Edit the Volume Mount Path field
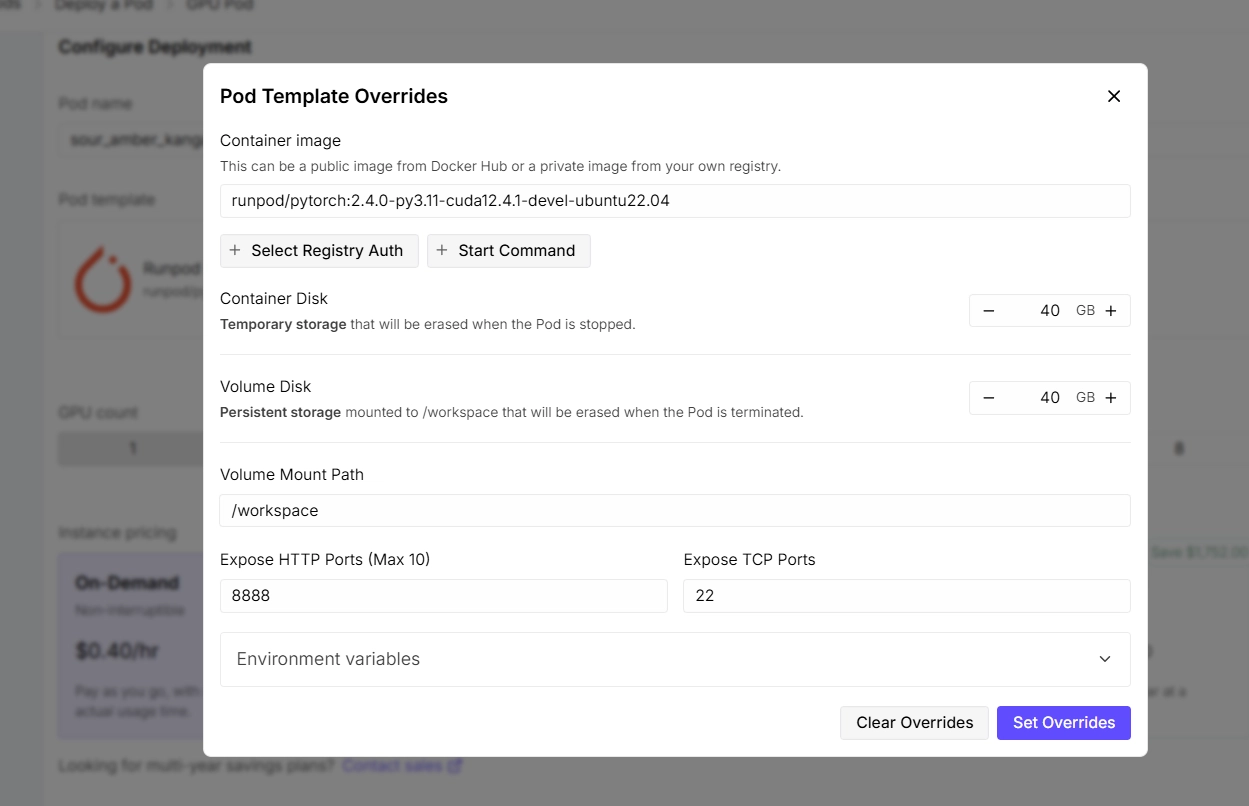This screenshot has height=806, width=1249. pos(675,510)
